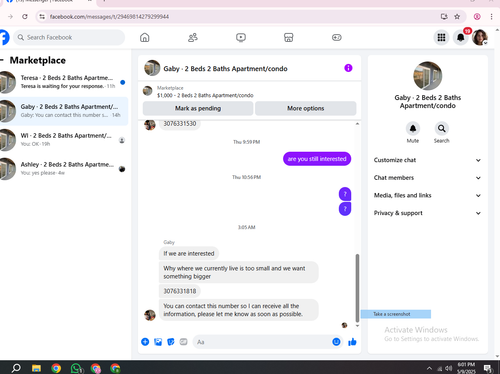Open Gaby conversation in Marketplace list

(x=64, y=111)
